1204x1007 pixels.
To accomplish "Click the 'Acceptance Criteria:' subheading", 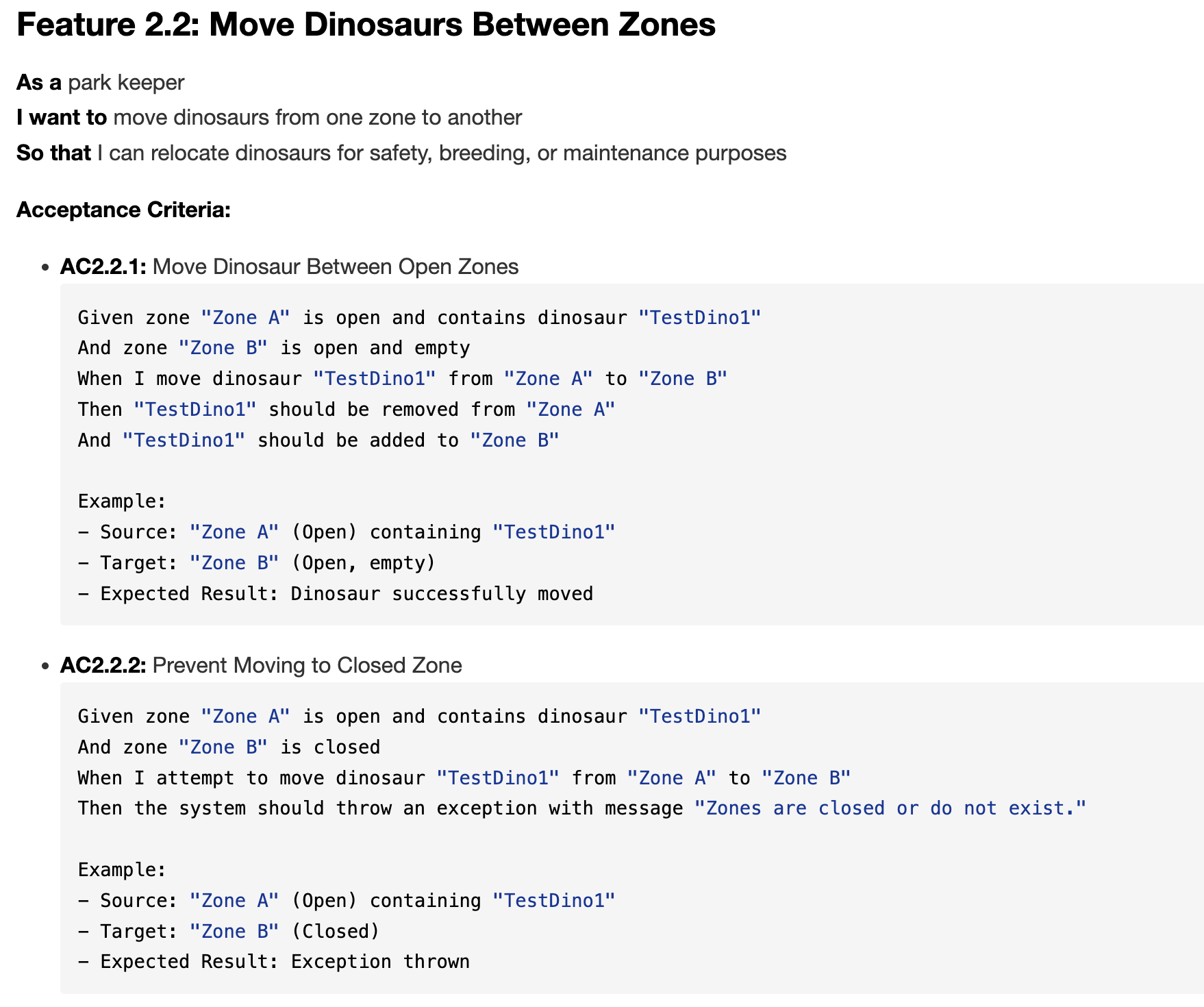I will point(123,210).
